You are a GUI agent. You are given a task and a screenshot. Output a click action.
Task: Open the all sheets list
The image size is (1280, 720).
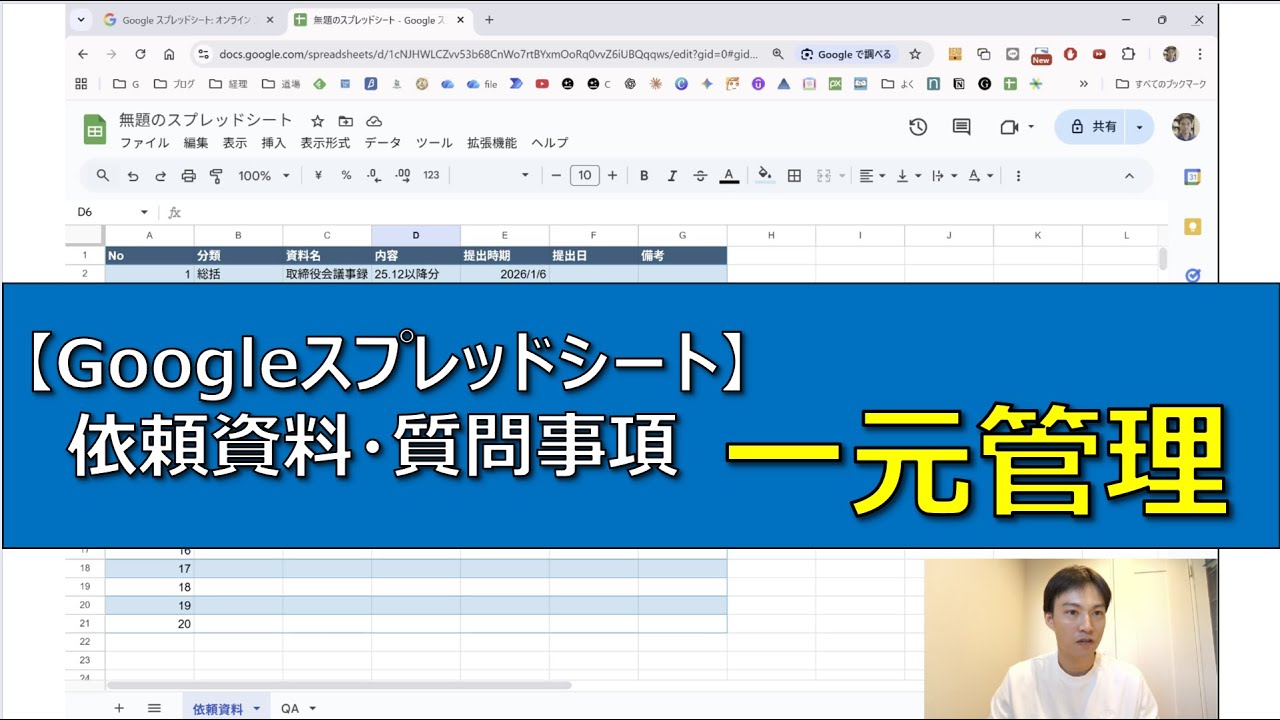click(x=154, y=708)
